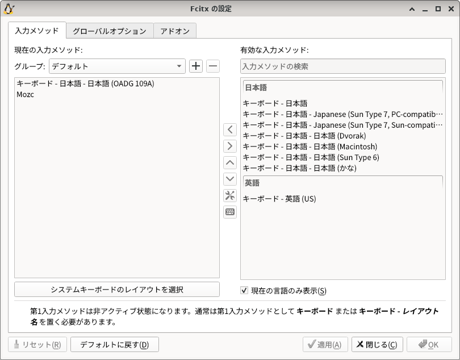Click the title bar shade arrow
Image resolution: width=460 pixels, height=360 pixels.
click(x=412, y=9)
